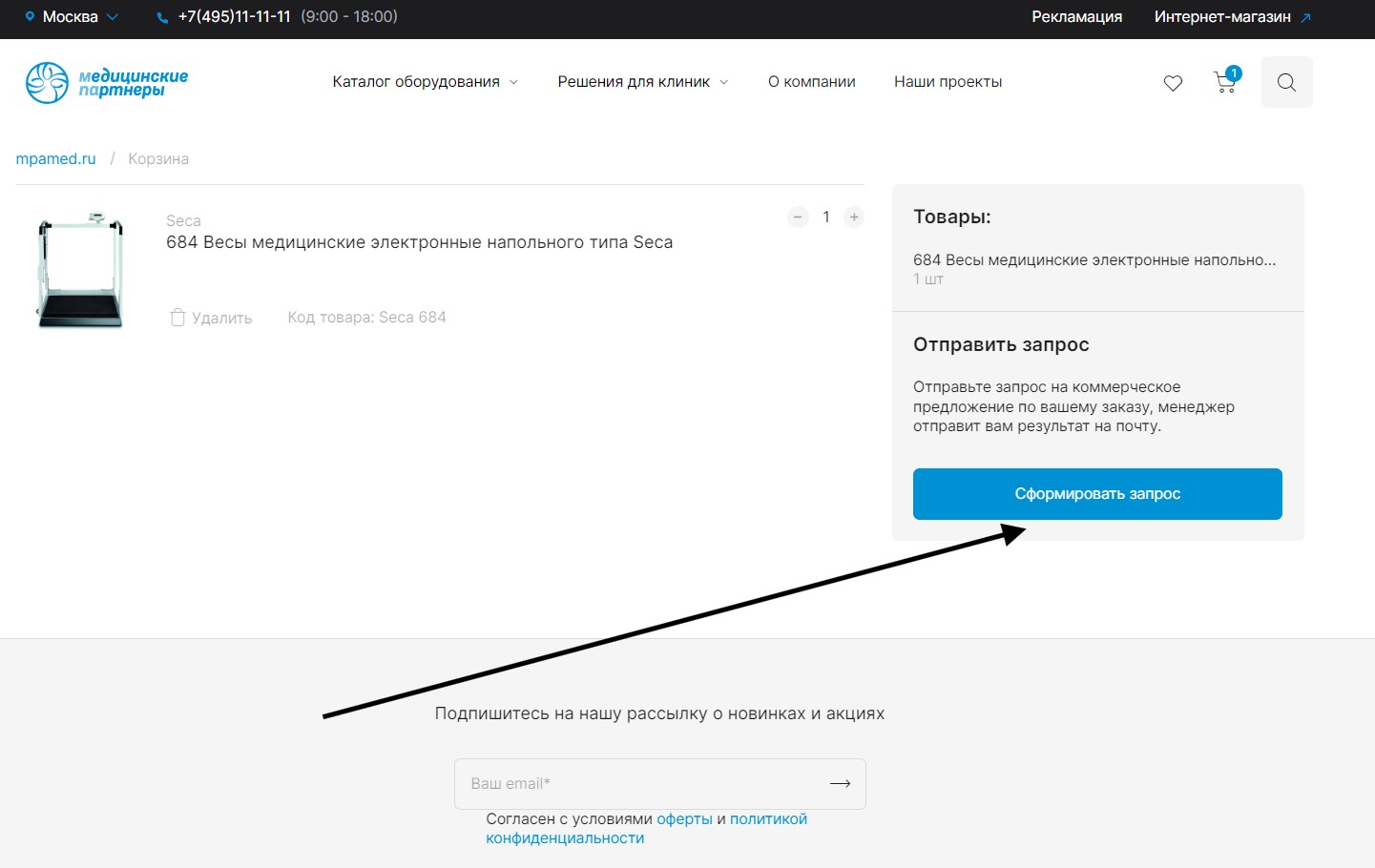The width and height of the screenshot is (1375, 868).
Task: Click the mpamed.ru breadcrumb link
Action: point(55,158)
